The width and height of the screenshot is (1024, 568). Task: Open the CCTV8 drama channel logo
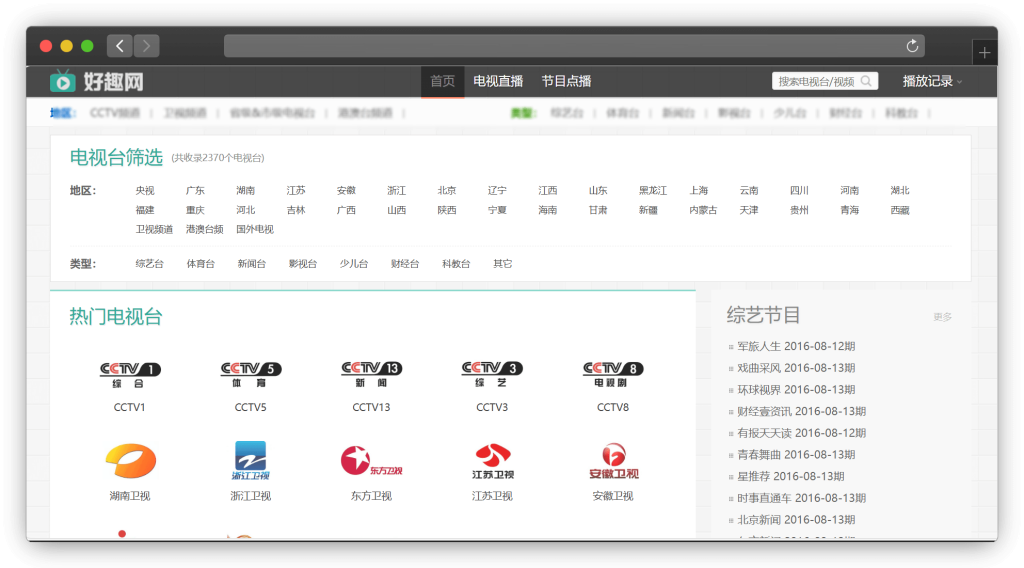613,374
